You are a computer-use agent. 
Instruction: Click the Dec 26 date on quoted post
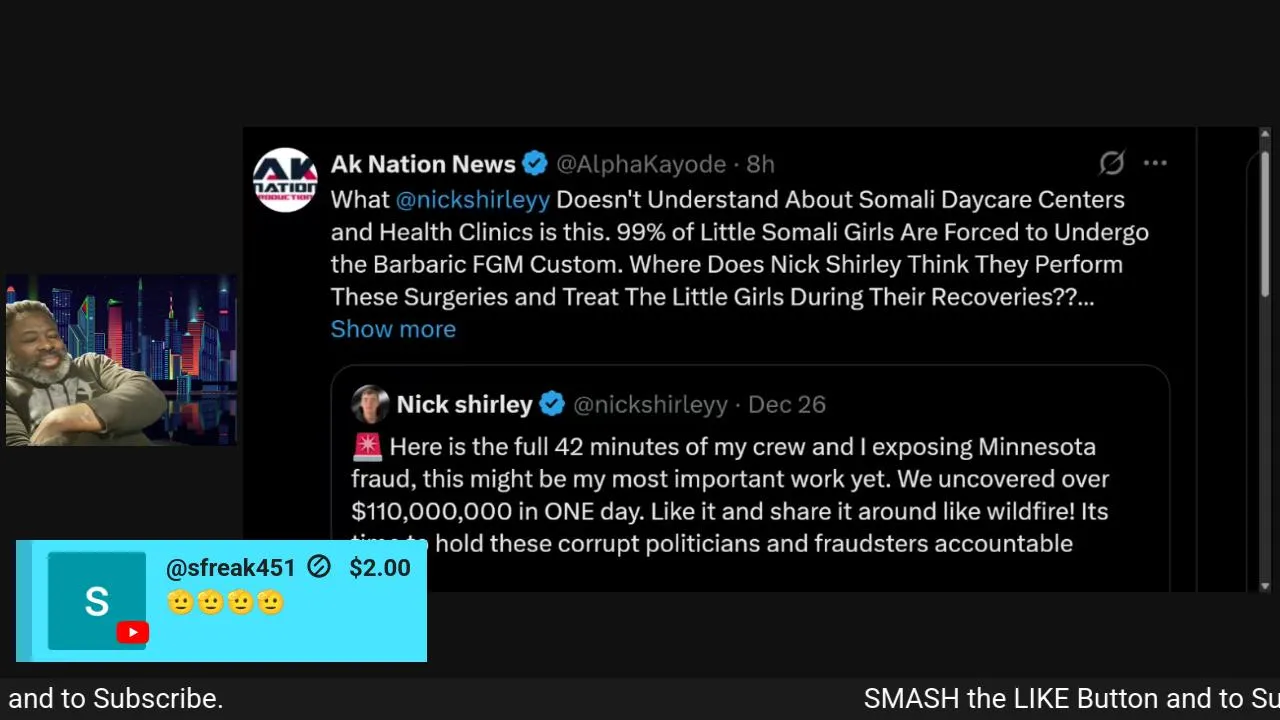point(787,404)
